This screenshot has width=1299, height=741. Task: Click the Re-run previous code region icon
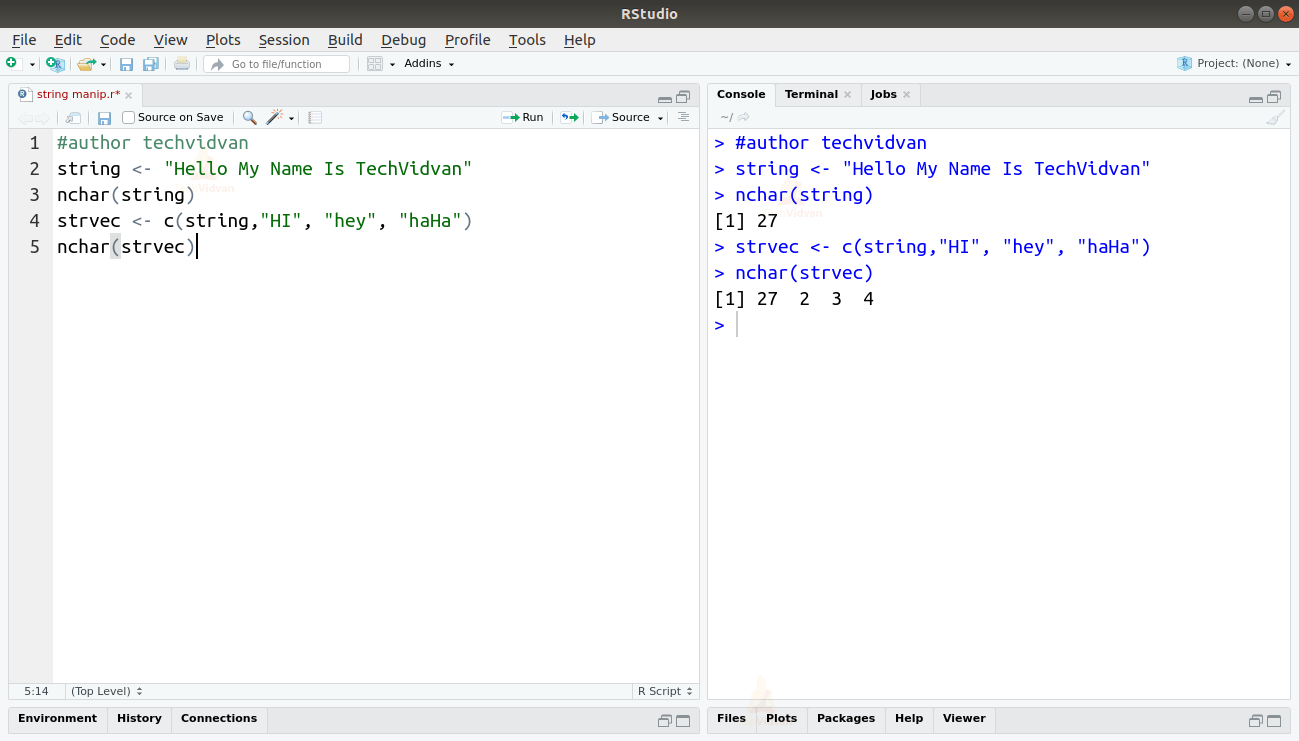pyautogui.click(x=567, y=117)
